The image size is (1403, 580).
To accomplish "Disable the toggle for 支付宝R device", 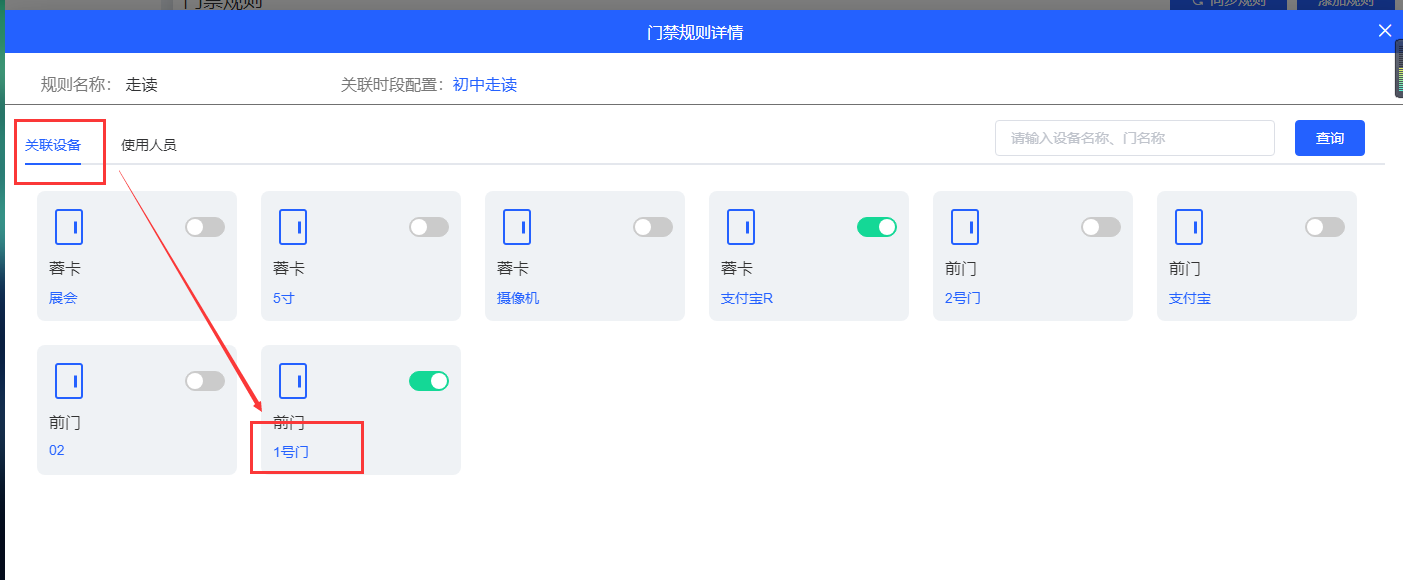I will (877, 227).
